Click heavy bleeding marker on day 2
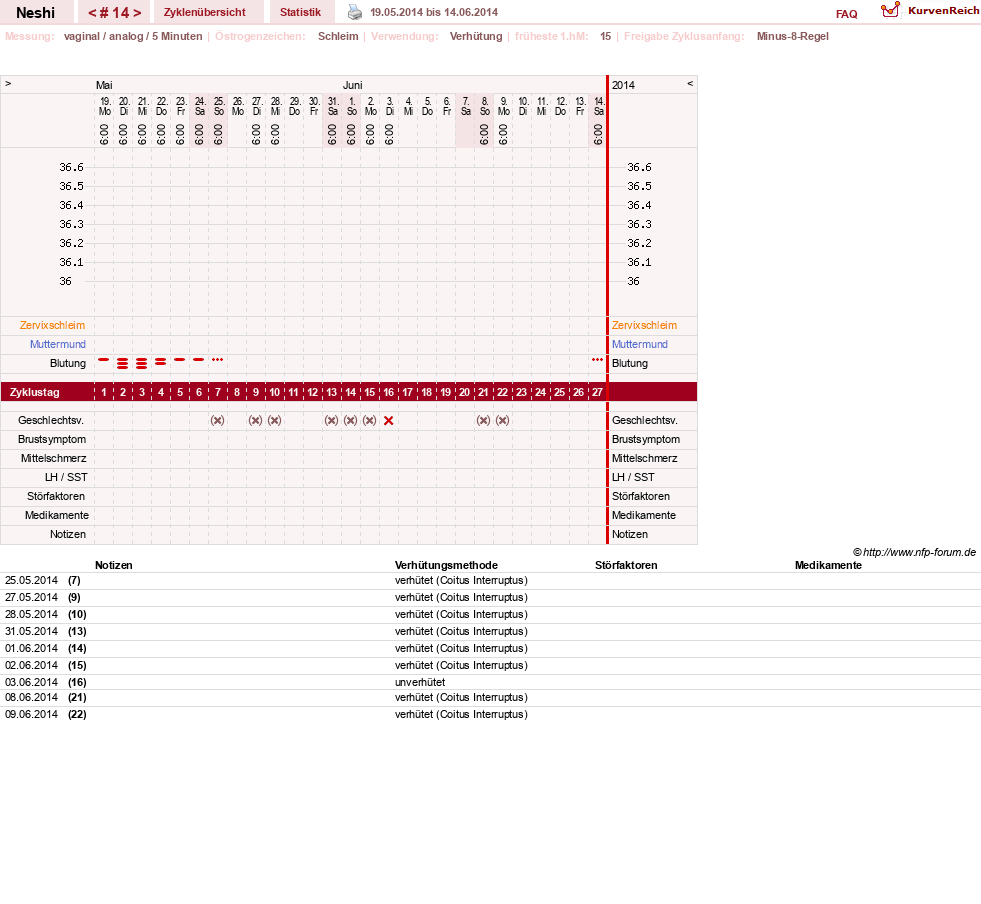981x904 pixels. pos(123,363)
